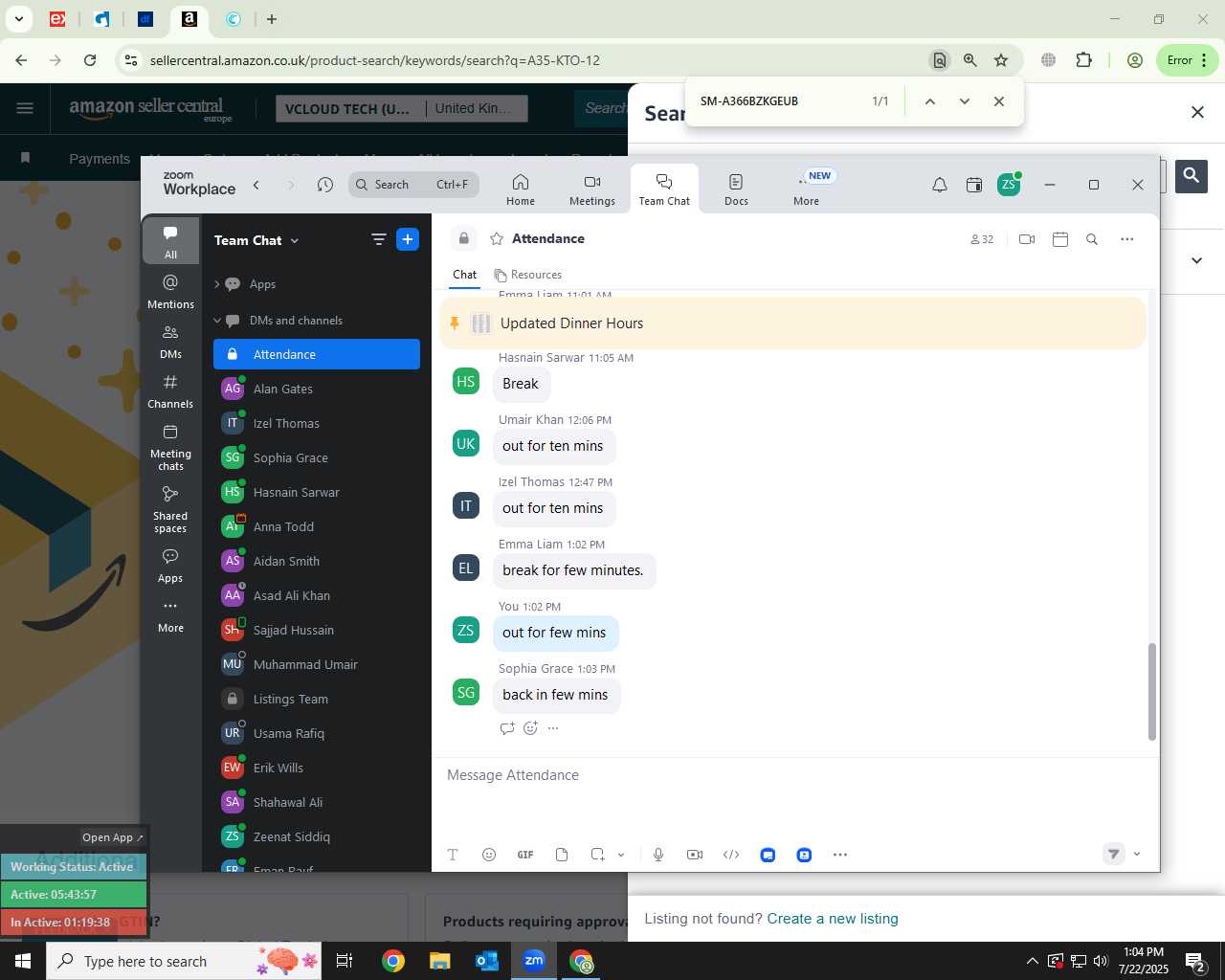1225x980 pixels.
Task: Open Alan Gates chat
Action: pyautogui.click(x=317, y=390)
